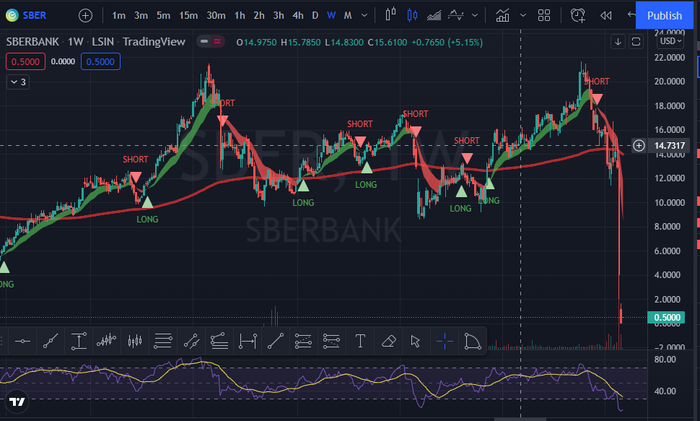Select the parallel channel drawing tool

[191, 342]
